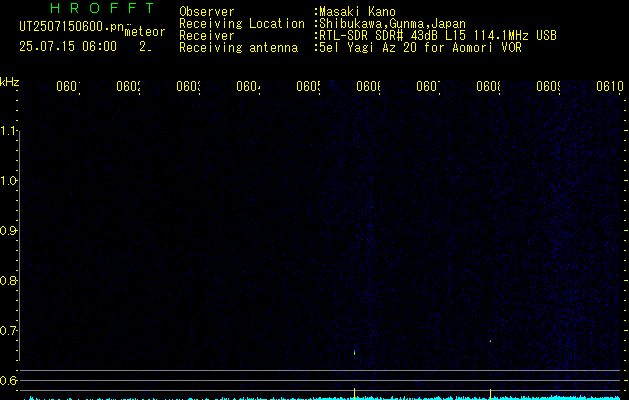Click the HROFFT title text
The image size is (629, 400).
coord(102,8)
